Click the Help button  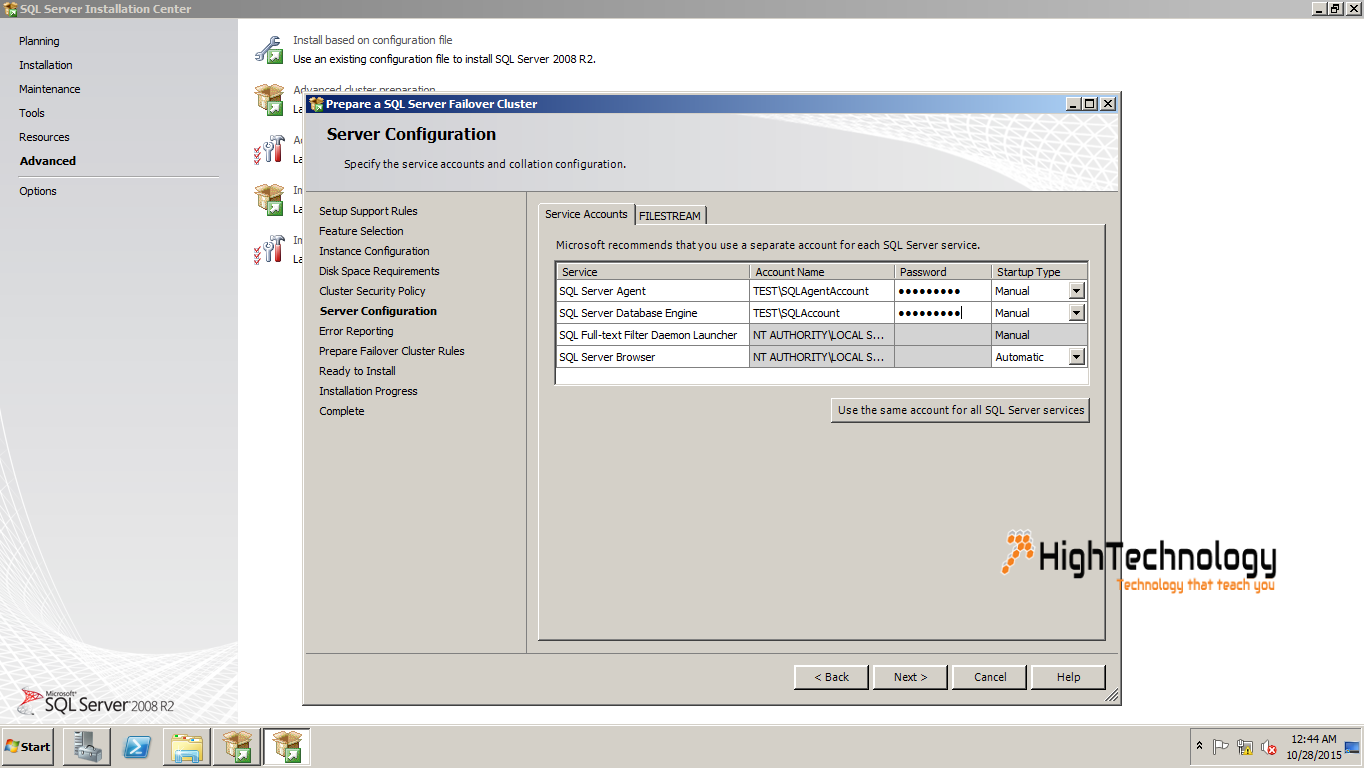[x=1068, y=677]
